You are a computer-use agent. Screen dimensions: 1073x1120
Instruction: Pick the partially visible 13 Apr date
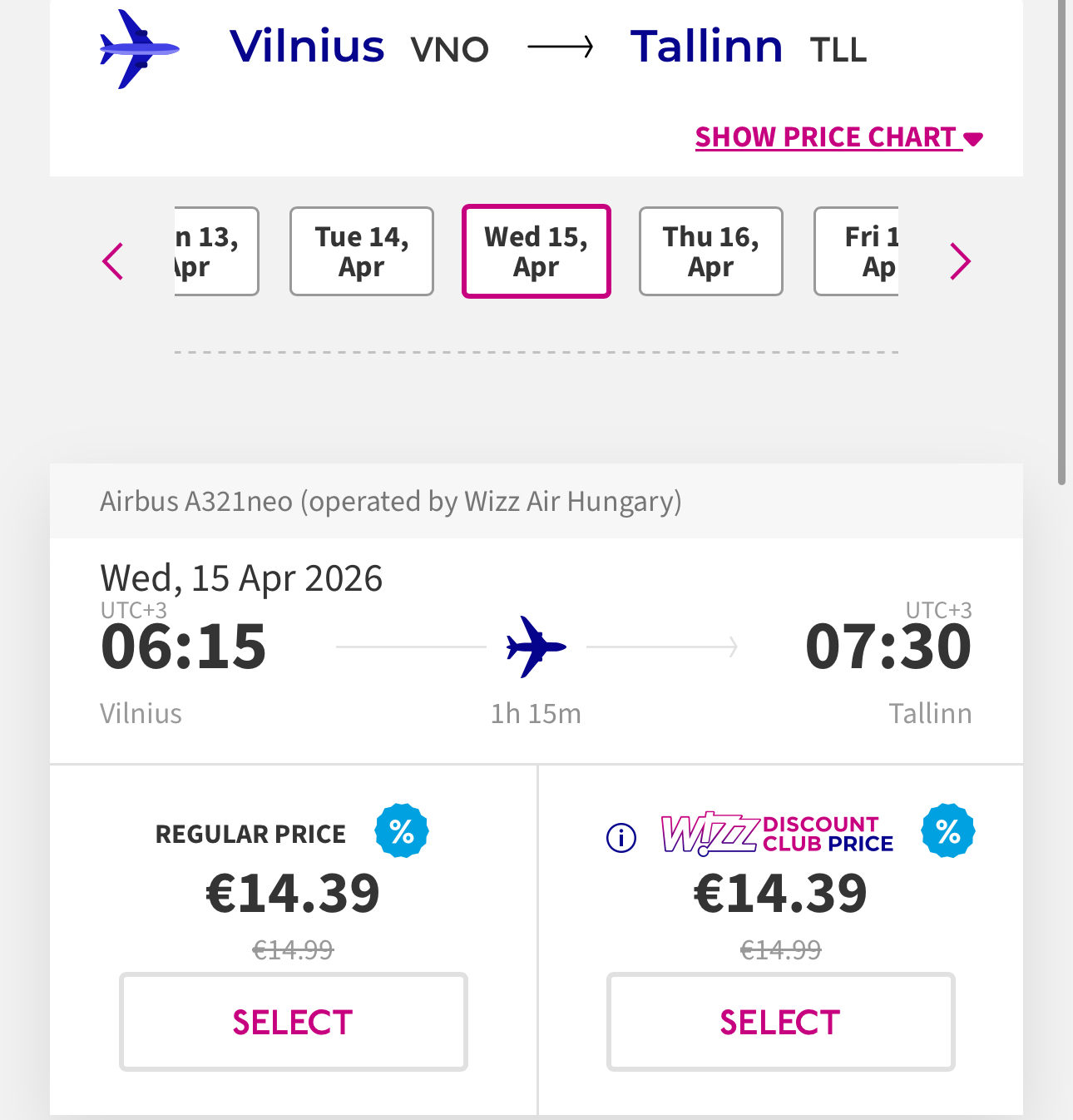(x=216, y=251)
